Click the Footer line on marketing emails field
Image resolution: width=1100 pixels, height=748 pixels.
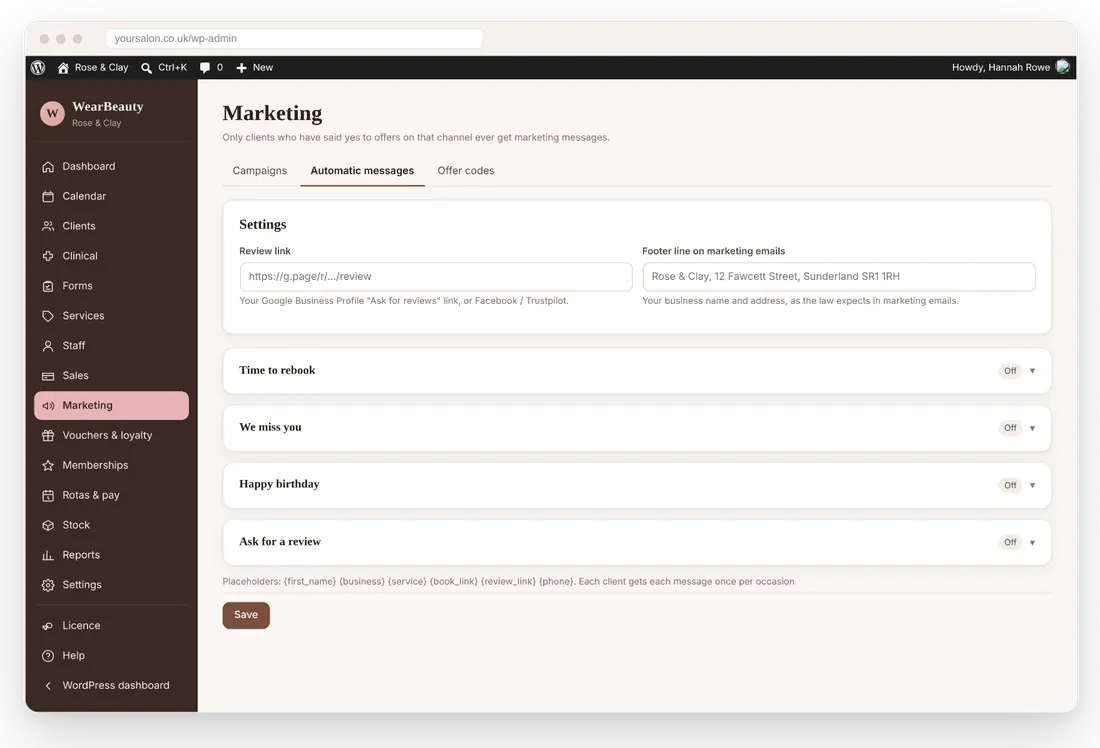tap(839, 276)
